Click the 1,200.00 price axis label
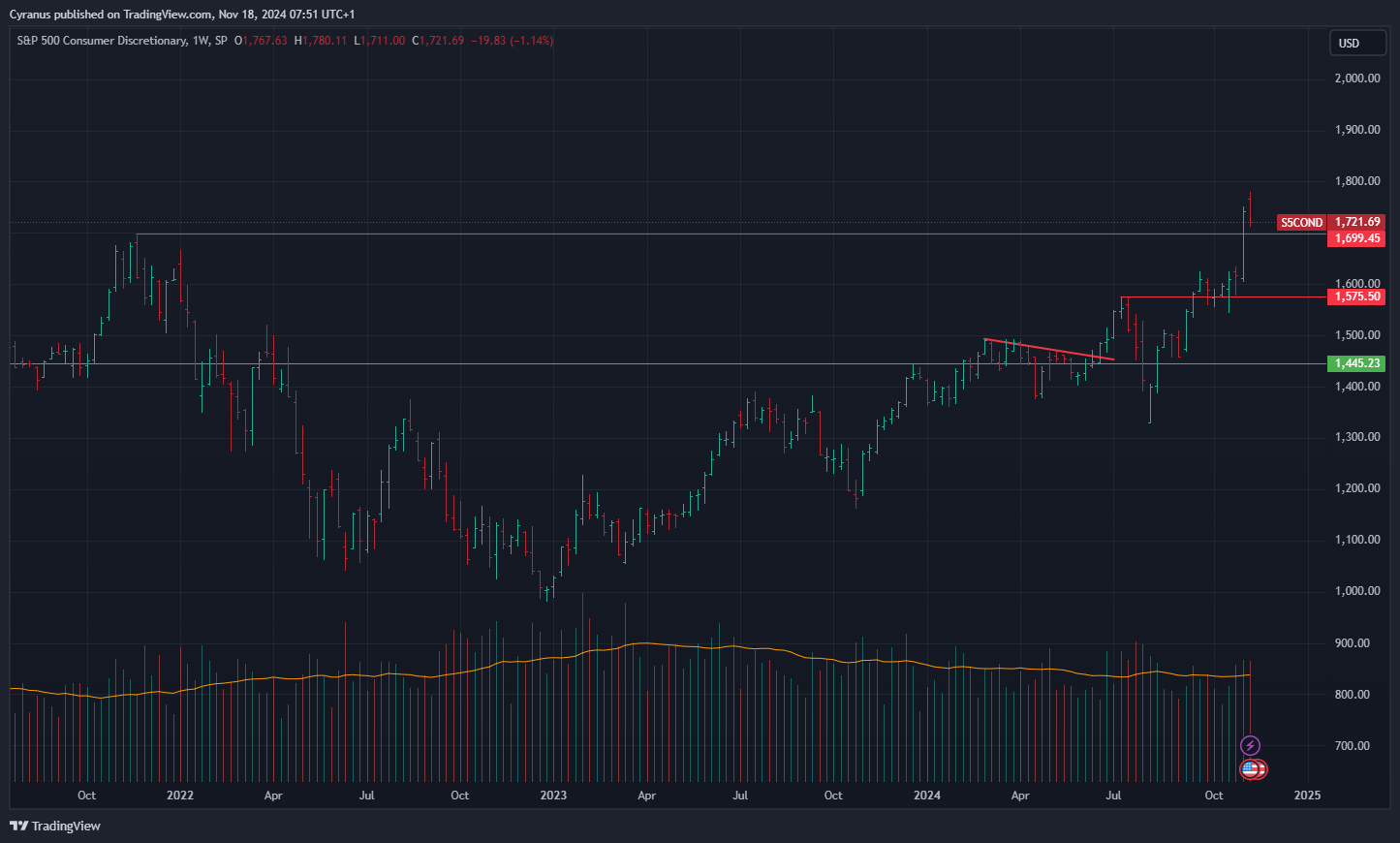The height and width of the screenshot is (843, 1400). [1357, 488]
